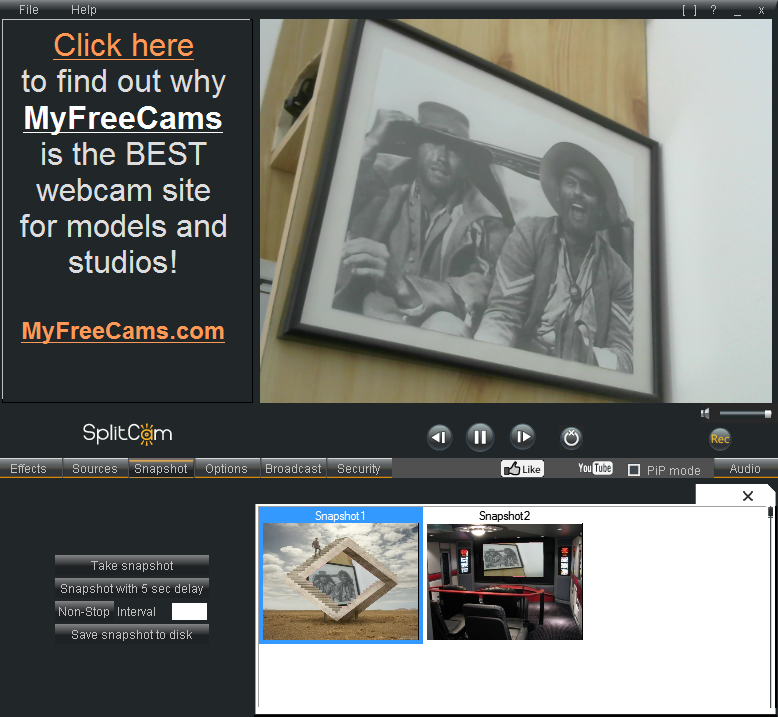Click the round reset/power icon

click(x=571, y=438)
